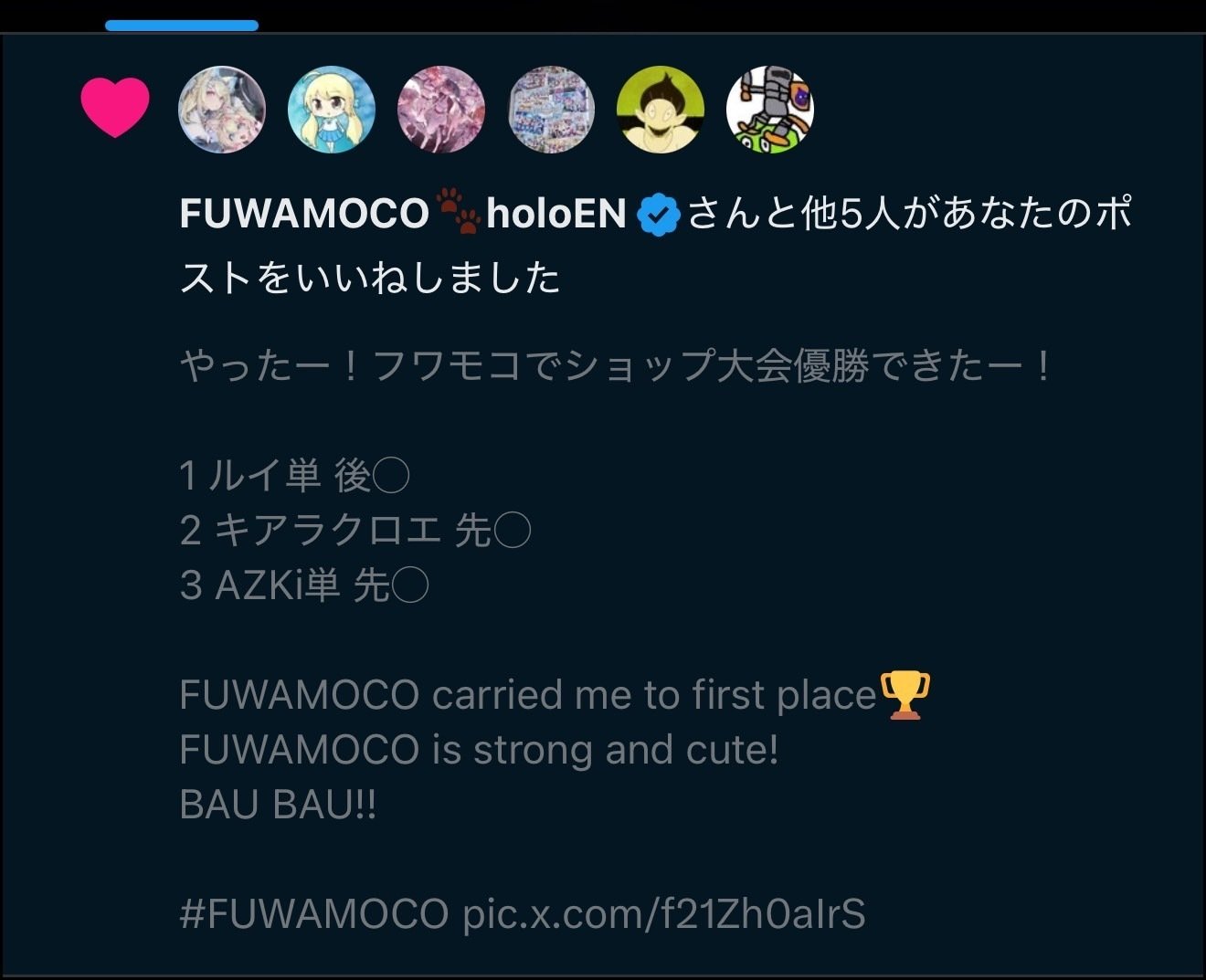1206x980 pixels.
Task: Click the pink heart like icon
Action: 115,107
